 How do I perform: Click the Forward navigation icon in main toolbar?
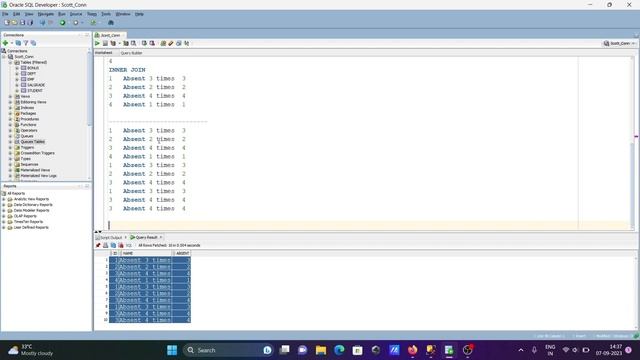[x=76, y=23]
